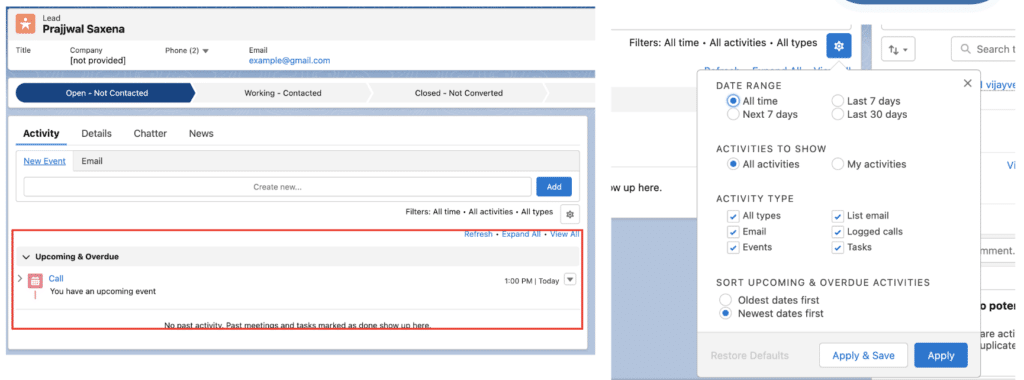Select Last 30 days radio button
1024x380 pixels.
[x=838, y=114]
